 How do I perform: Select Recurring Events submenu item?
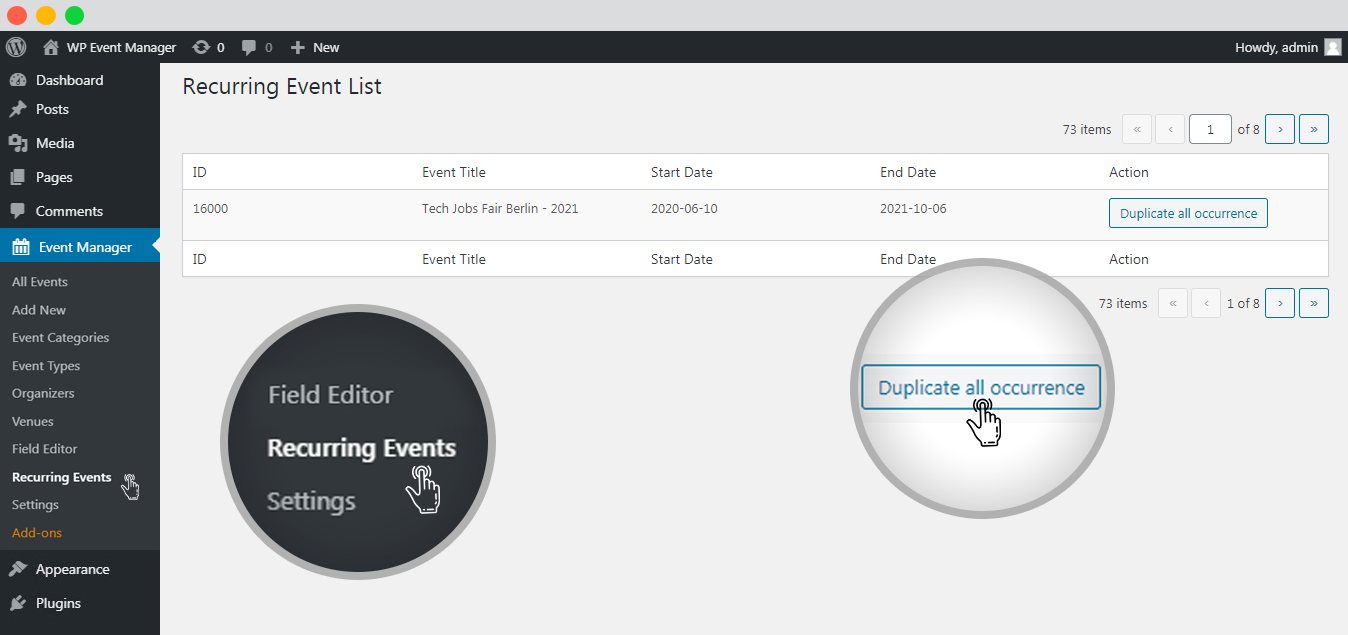click(61, 477)
